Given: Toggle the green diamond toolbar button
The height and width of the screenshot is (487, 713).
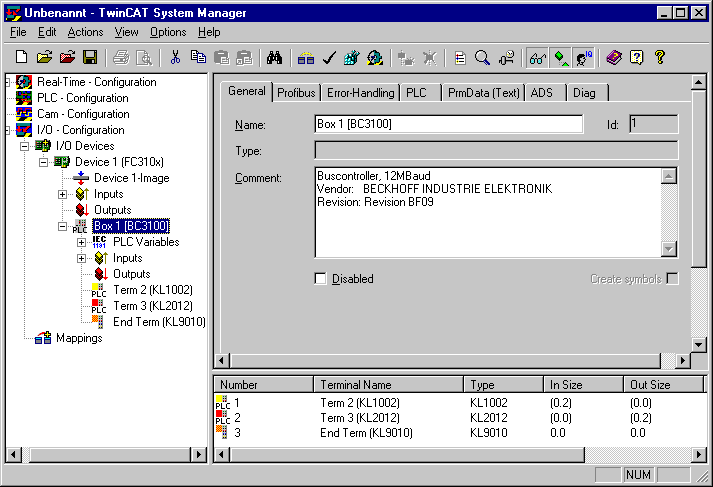Looking at the screenshot, I should click(x=561, y=58).
